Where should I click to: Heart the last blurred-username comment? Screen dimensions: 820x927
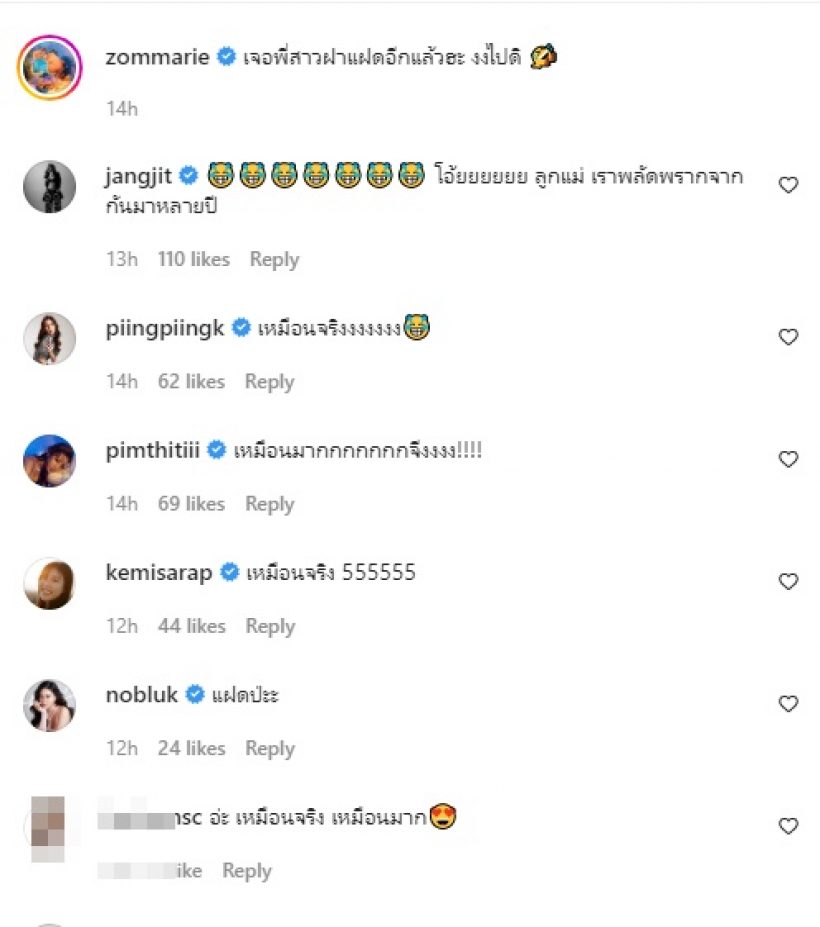(x=788, y=826)
